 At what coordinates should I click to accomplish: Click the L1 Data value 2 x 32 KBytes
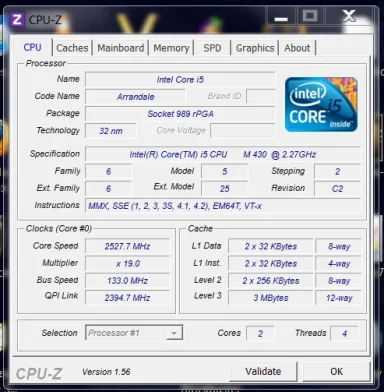coord(271,246)
